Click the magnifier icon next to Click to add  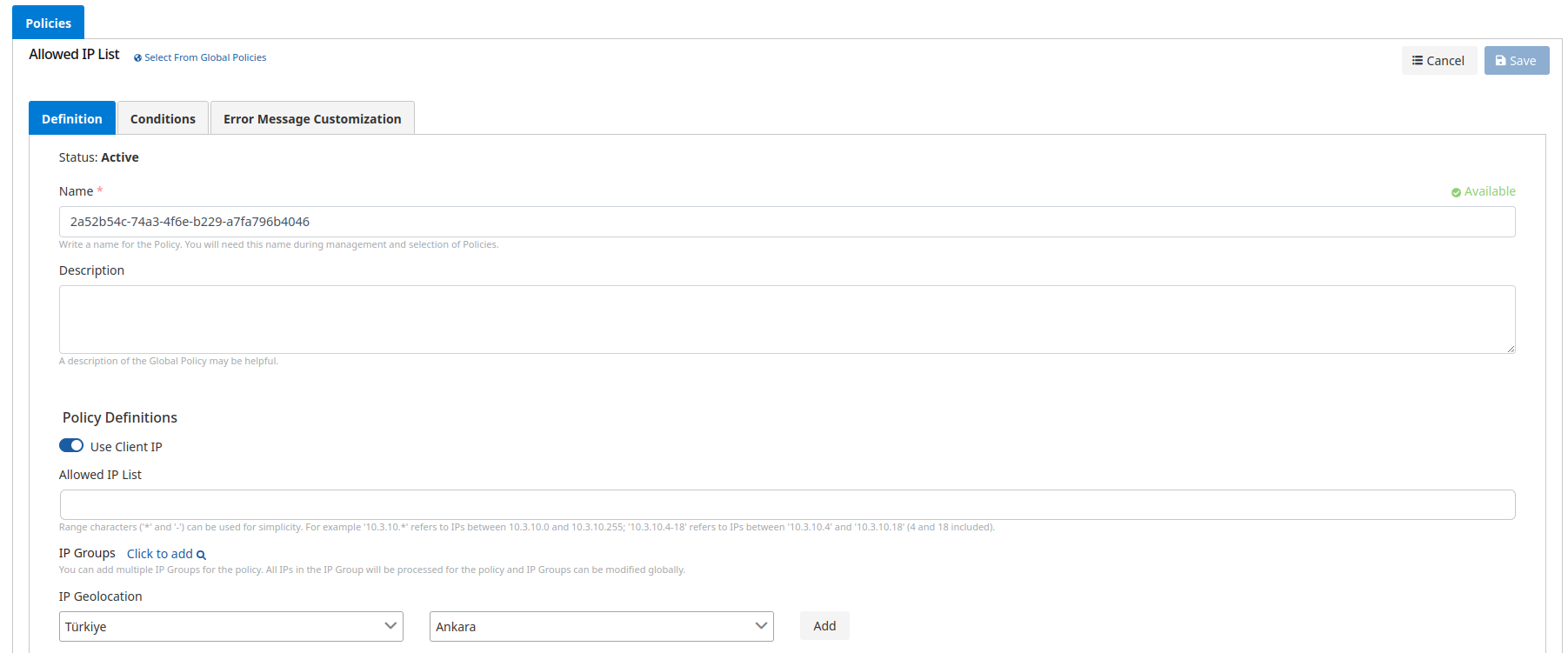[201, 555]
